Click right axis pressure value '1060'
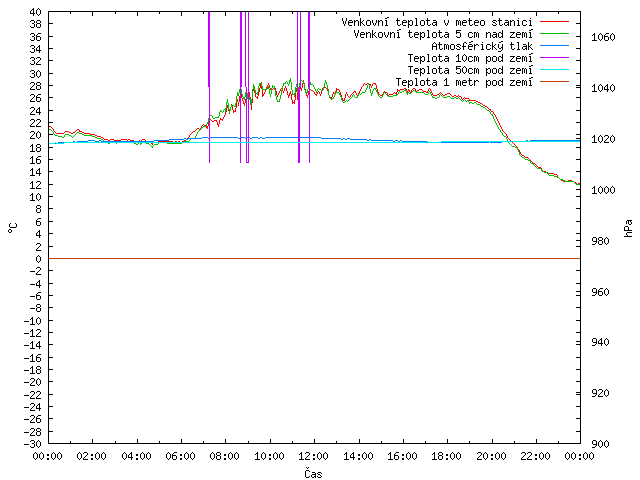This screenshot has width=640, height=480. (x=603, y=38)
